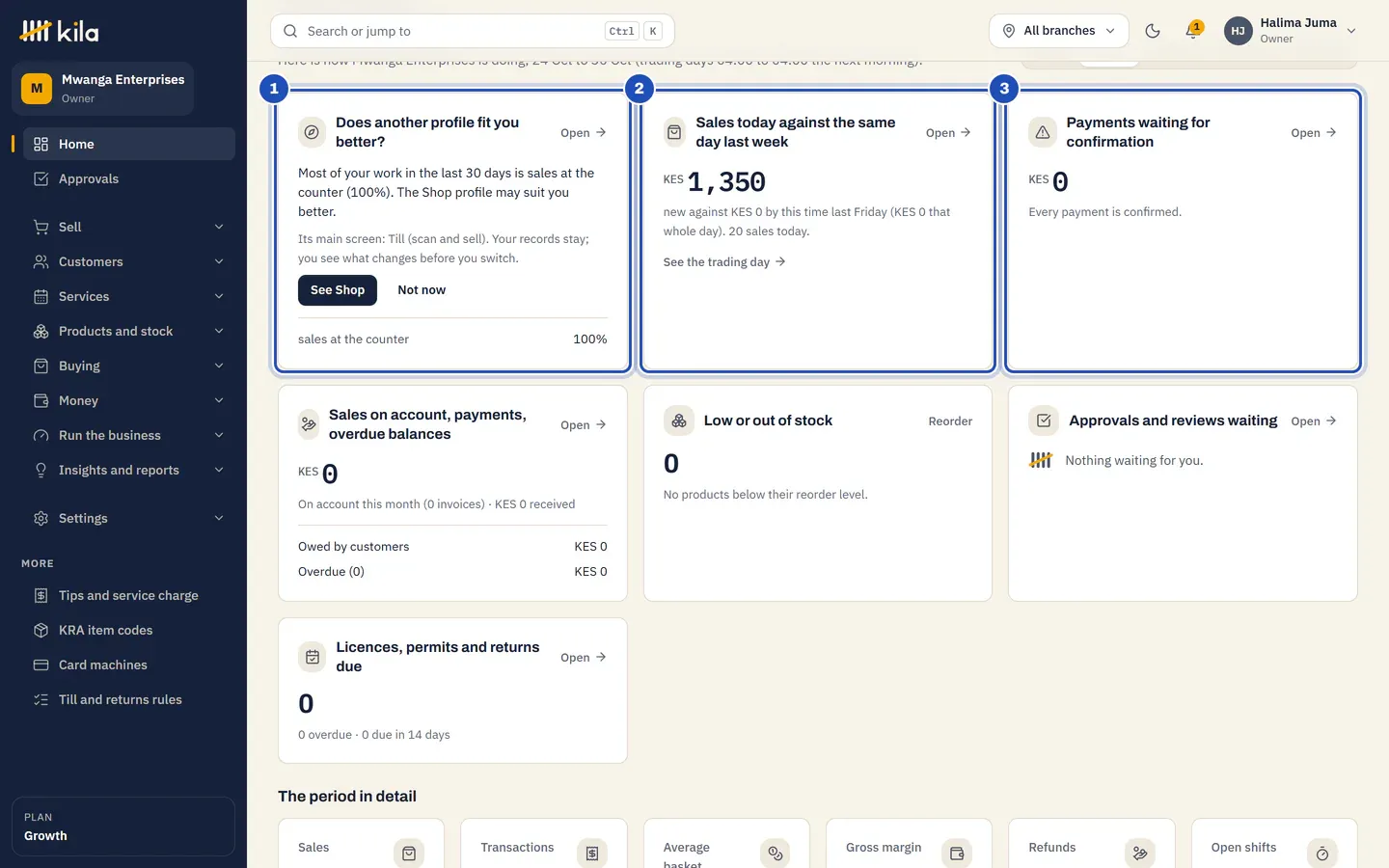This screenshot has height=868, width=1389.
Task: Click the Growth plan box
Action: [x=123, y=827]
